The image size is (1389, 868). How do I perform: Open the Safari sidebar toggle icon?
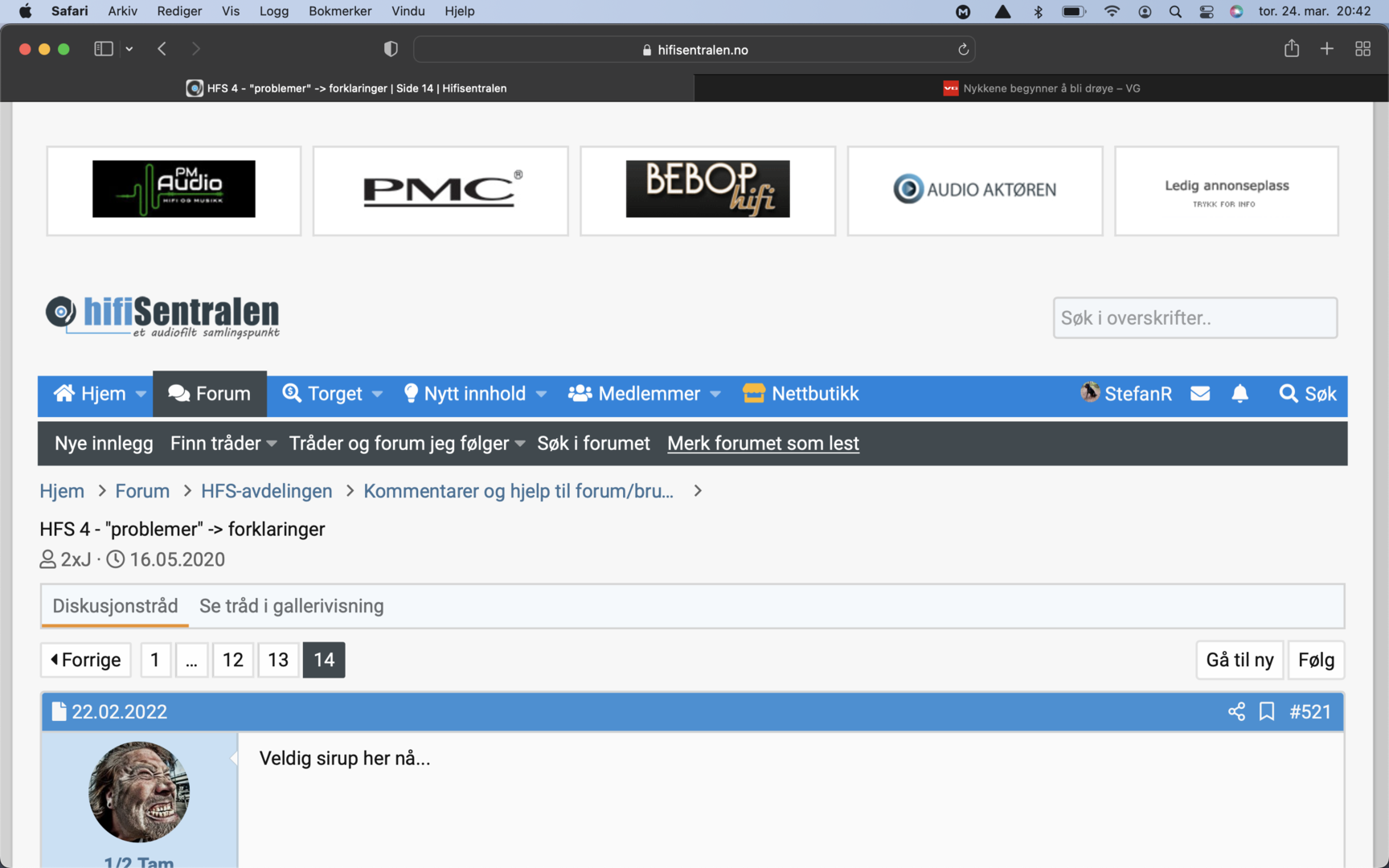pyautogui.click(x=104, y=49)
